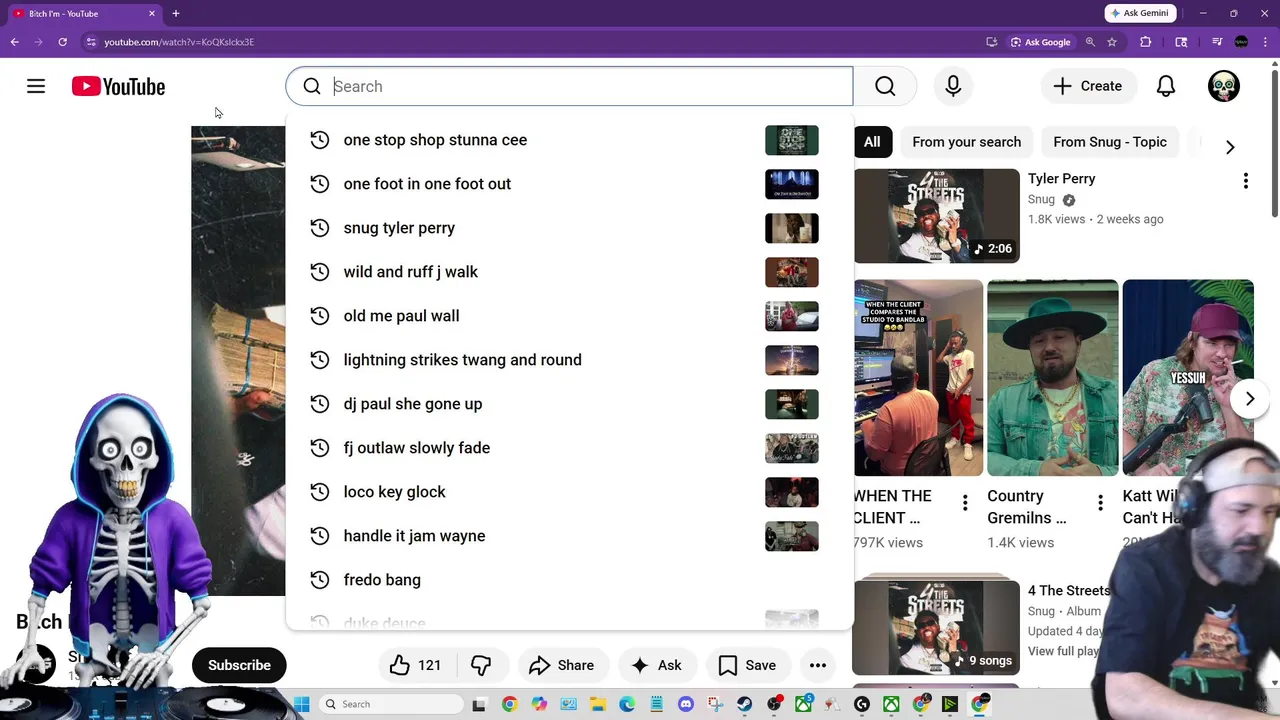The height and width of the screenshot is (720, 1280).
Task: Reload the page in Chrome
Action: pyautogui.click(x=62, y=42)
